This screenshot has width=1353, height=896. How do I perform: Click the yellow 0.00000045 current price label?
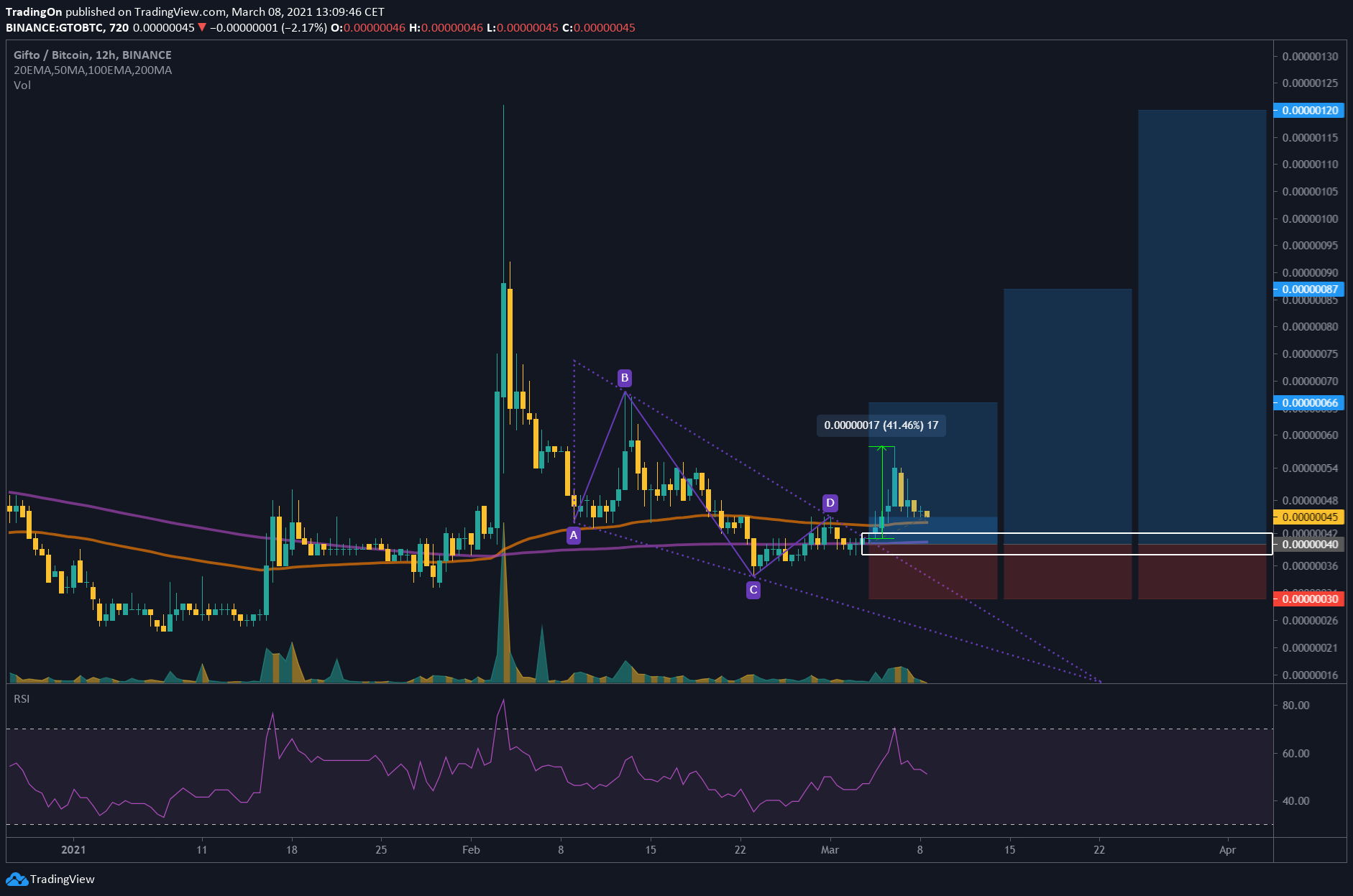(1309, 517)
